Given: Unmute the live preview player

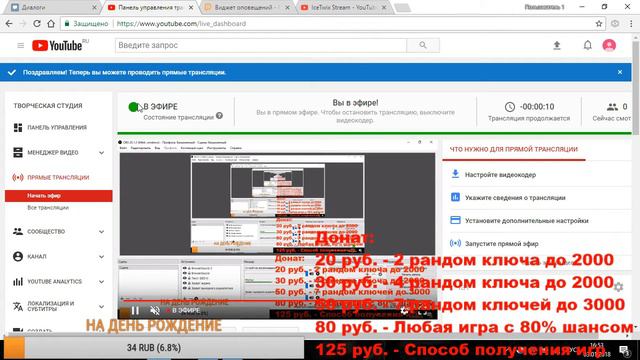Looking at the screenshot, I should pyautogui.click(x=155, y=311).
